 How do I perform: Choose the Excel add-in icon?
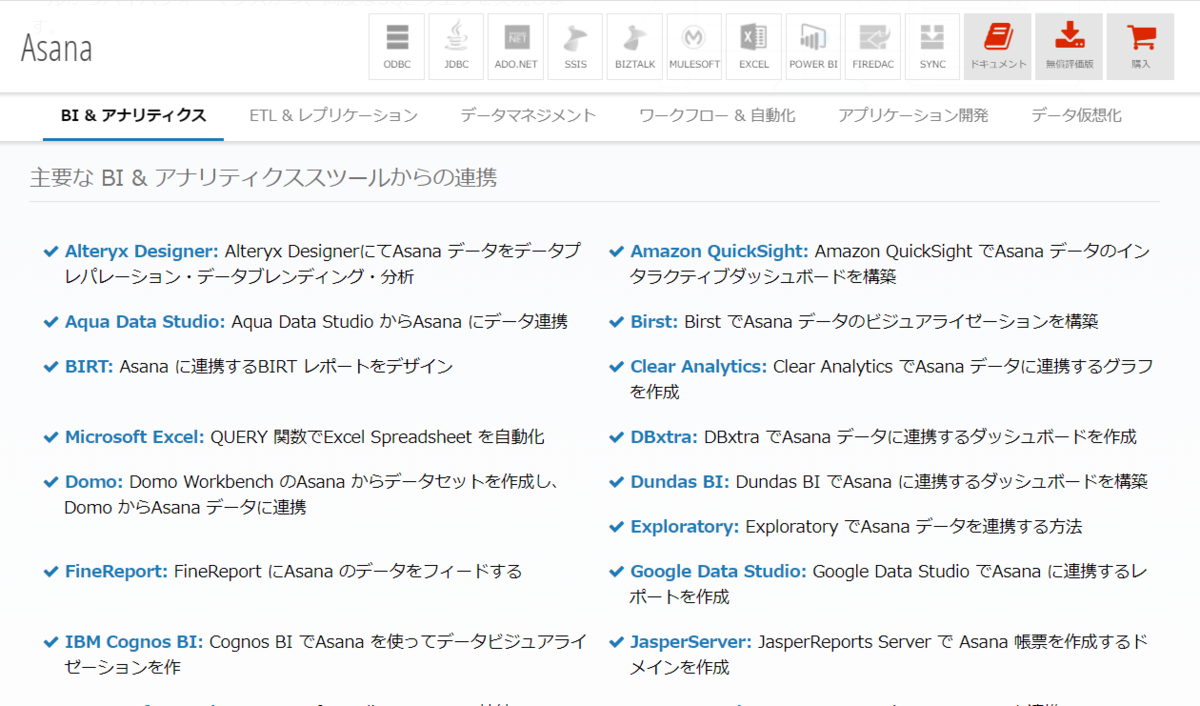point(754,47)
